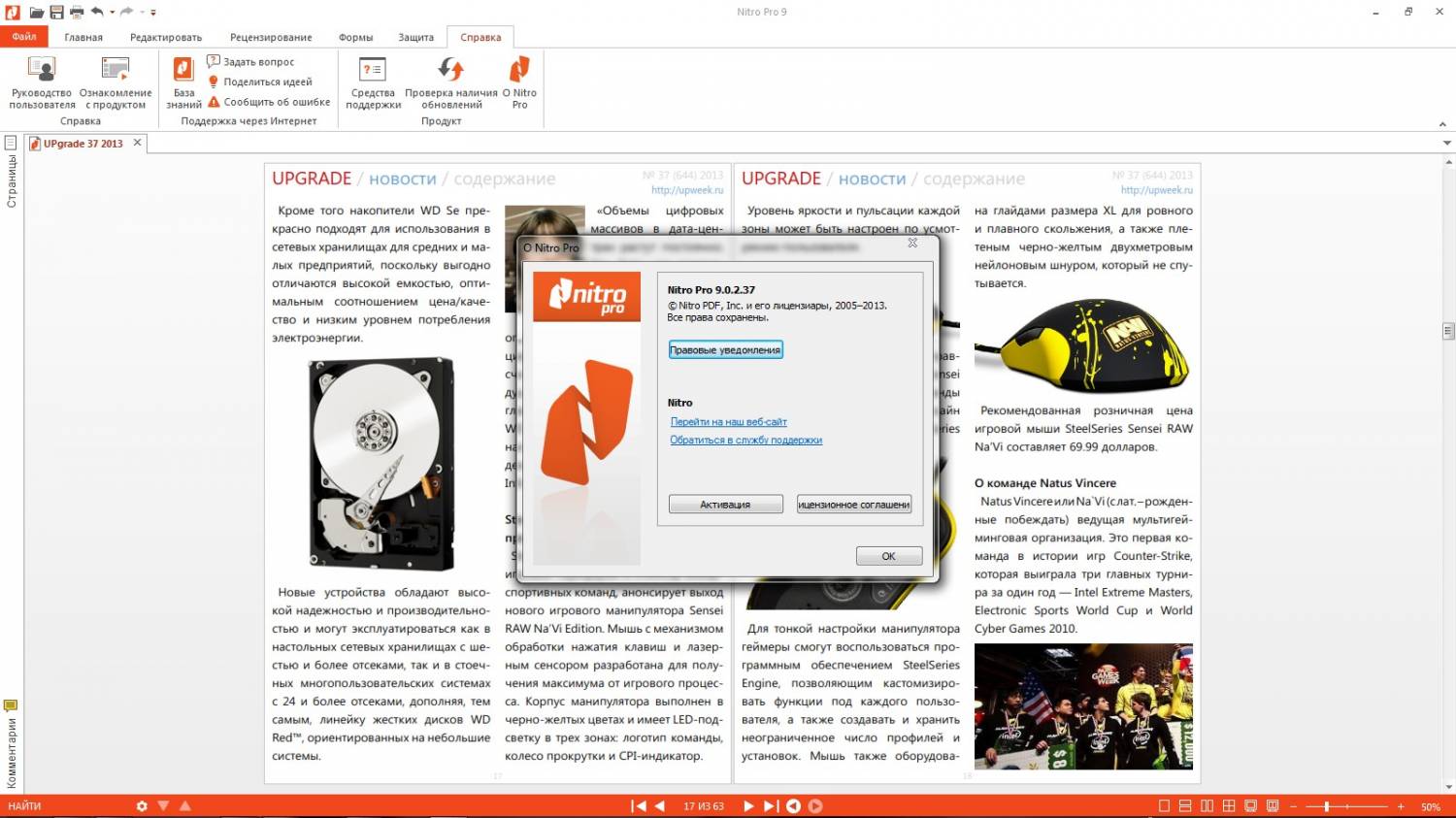Click OK in the About dialog
The width and height of the screenshot is (1456, 818).
888,556
